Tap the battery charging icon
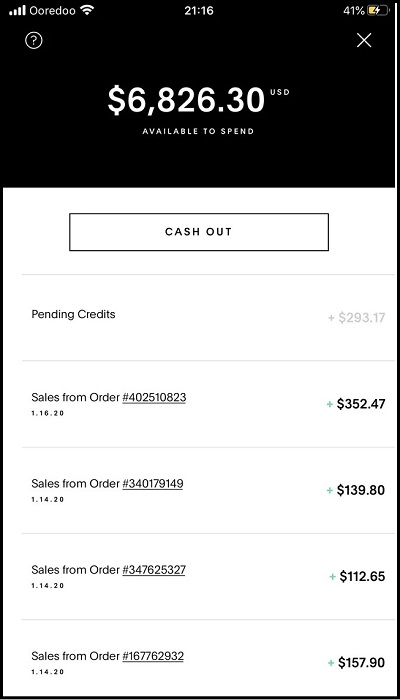 [378, 11]
